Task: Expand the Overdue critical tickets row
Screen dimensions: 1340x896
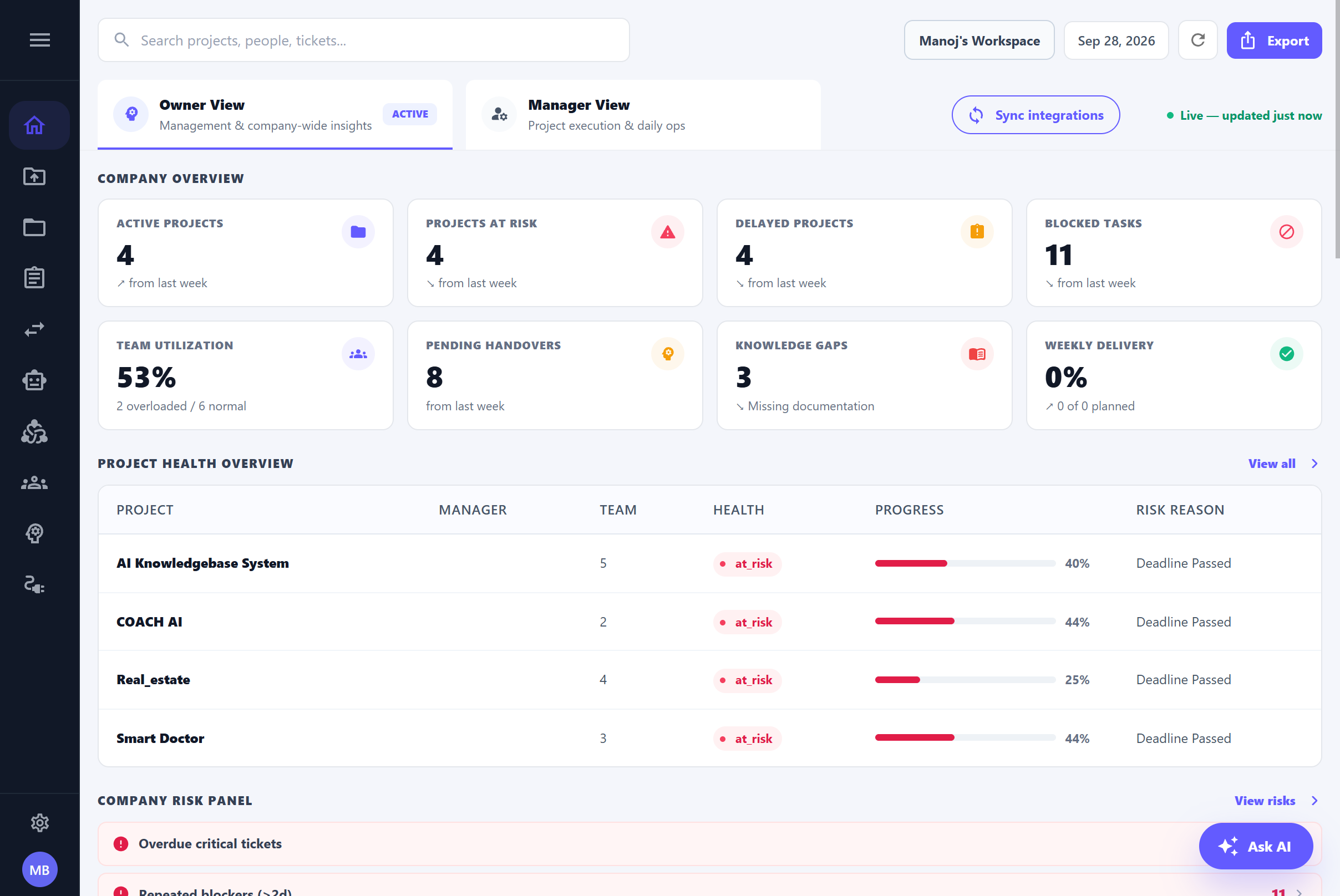Action: [x=709, y=844]
